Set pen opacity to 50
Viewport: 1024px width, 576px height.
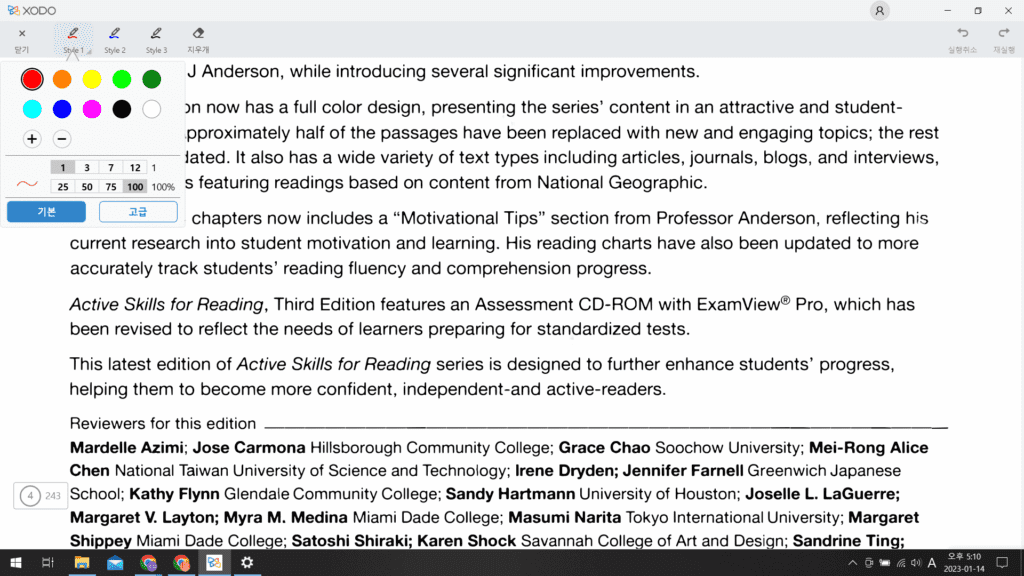[x=87, y=186]
